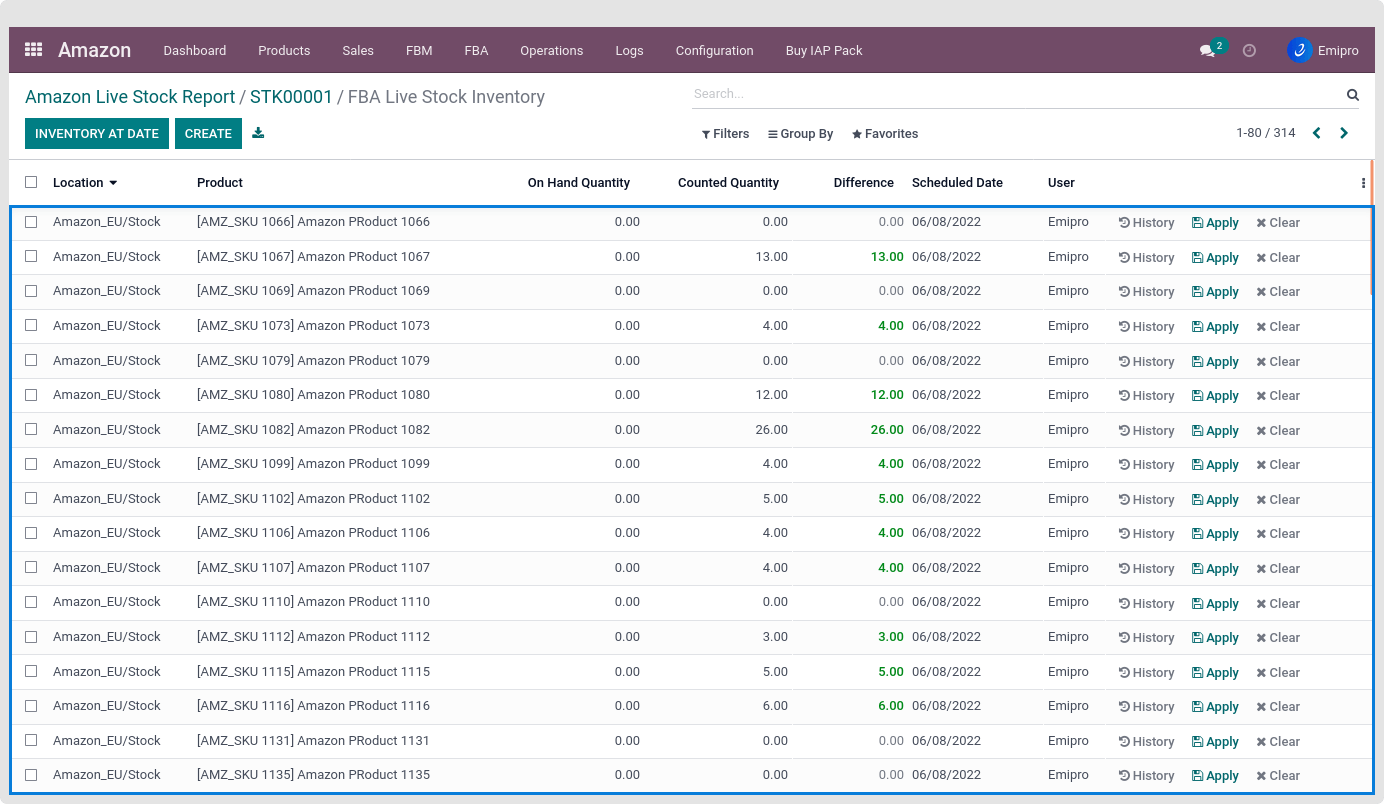Viewport: 1384px width, 804px height.
Task: Open the Group By dropdown
Action: 800,134
